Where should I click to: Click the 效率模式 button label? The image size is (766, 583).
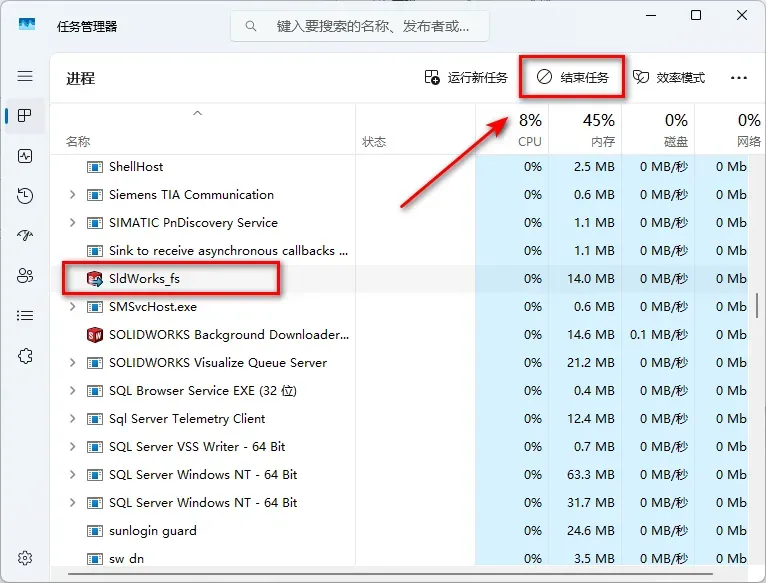click(681, 78)
